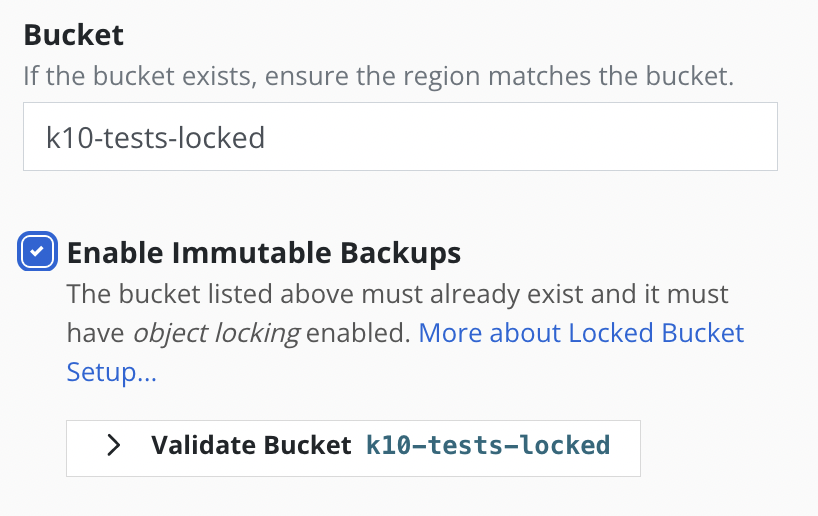
Task: Click the right-pointing arrow icon in Validate row
Action: coord(114,445)
